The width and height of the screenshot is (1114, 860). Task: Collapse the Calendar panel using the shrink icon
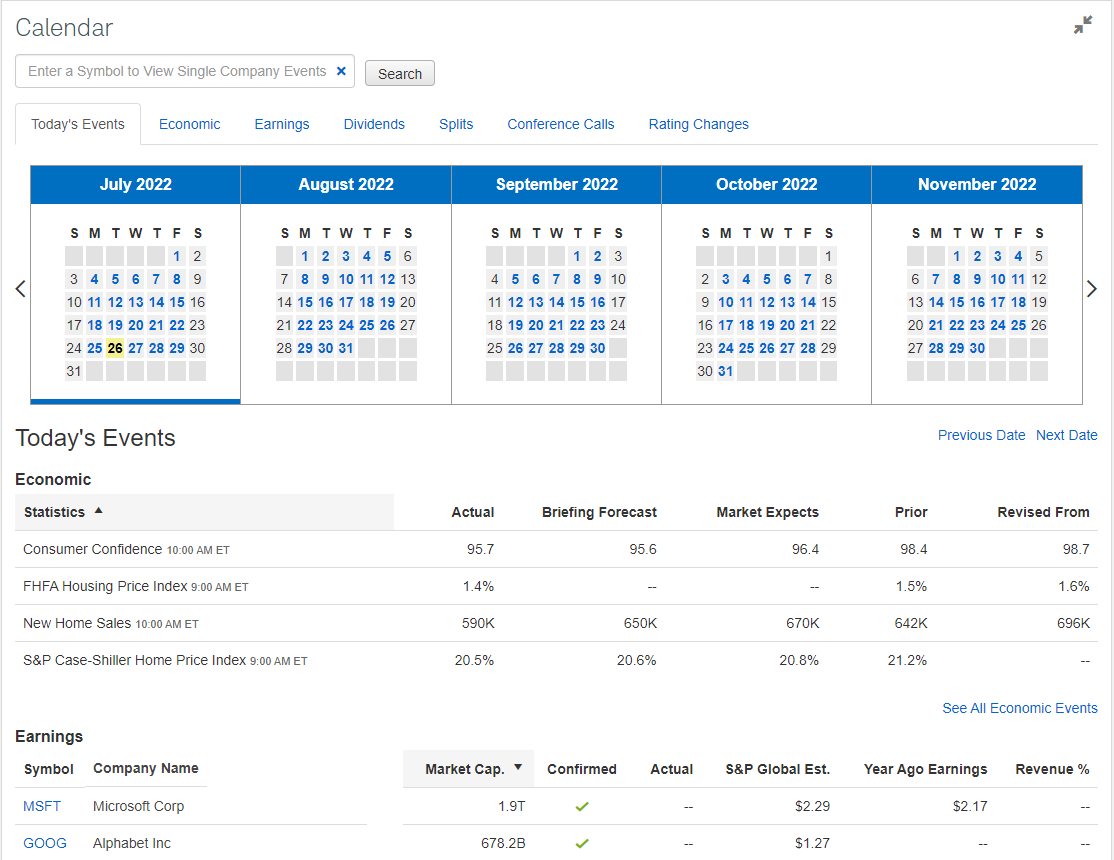[1082, 26]
